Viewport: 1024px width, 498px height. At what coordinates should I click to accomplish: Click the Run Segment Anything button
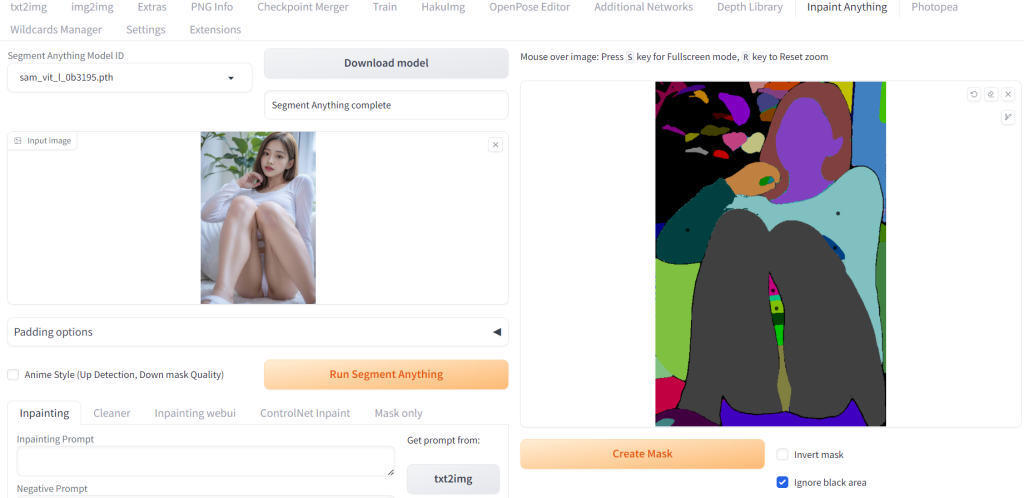coord(386,374)
